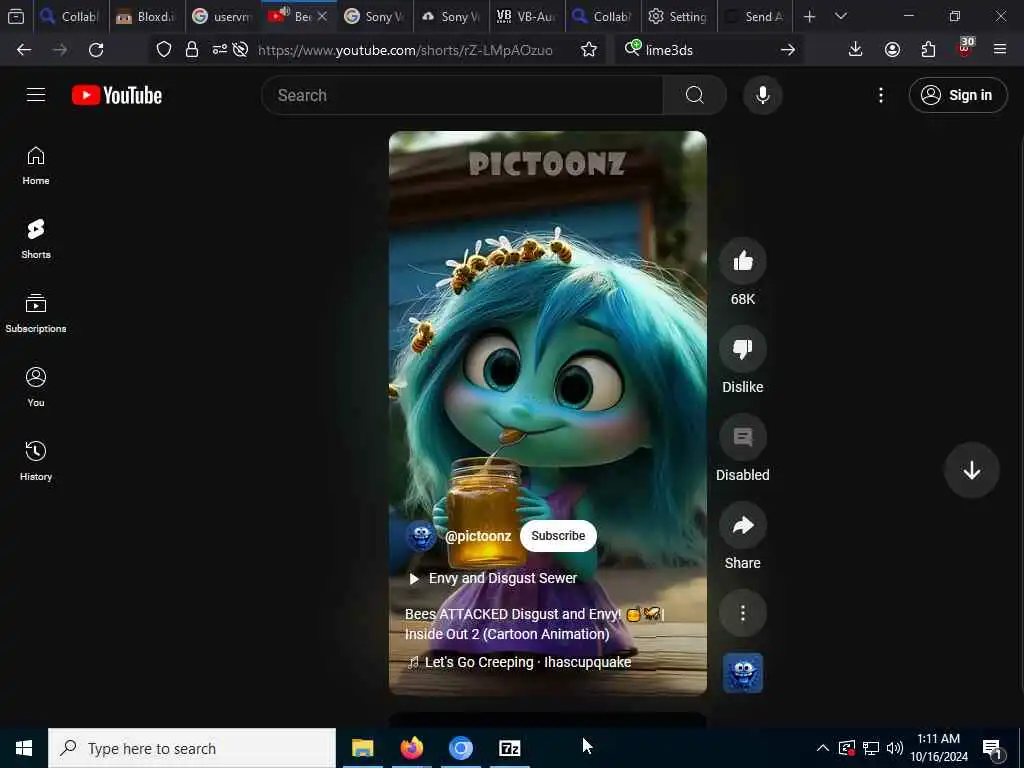Switch to the Send A tab
Image resolution: width=1024 pixels, height=768 pixels.
click(x=755, y=16)
